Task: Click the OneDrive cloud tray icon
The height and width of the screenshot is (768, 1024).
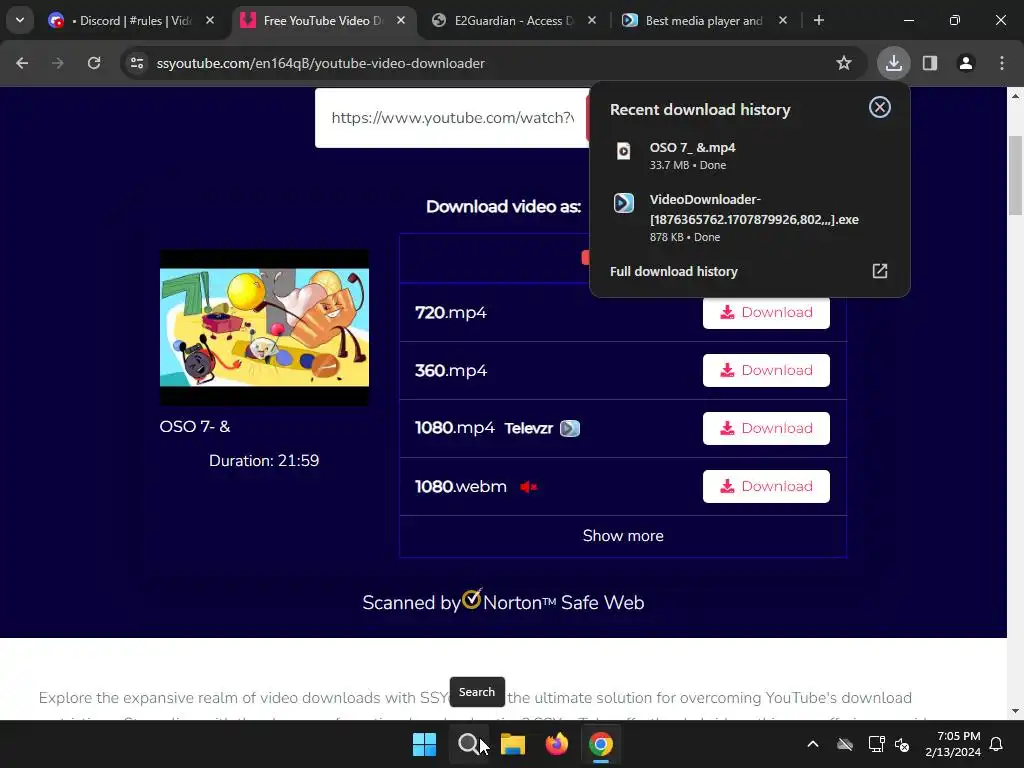Action: click(845, 744)
